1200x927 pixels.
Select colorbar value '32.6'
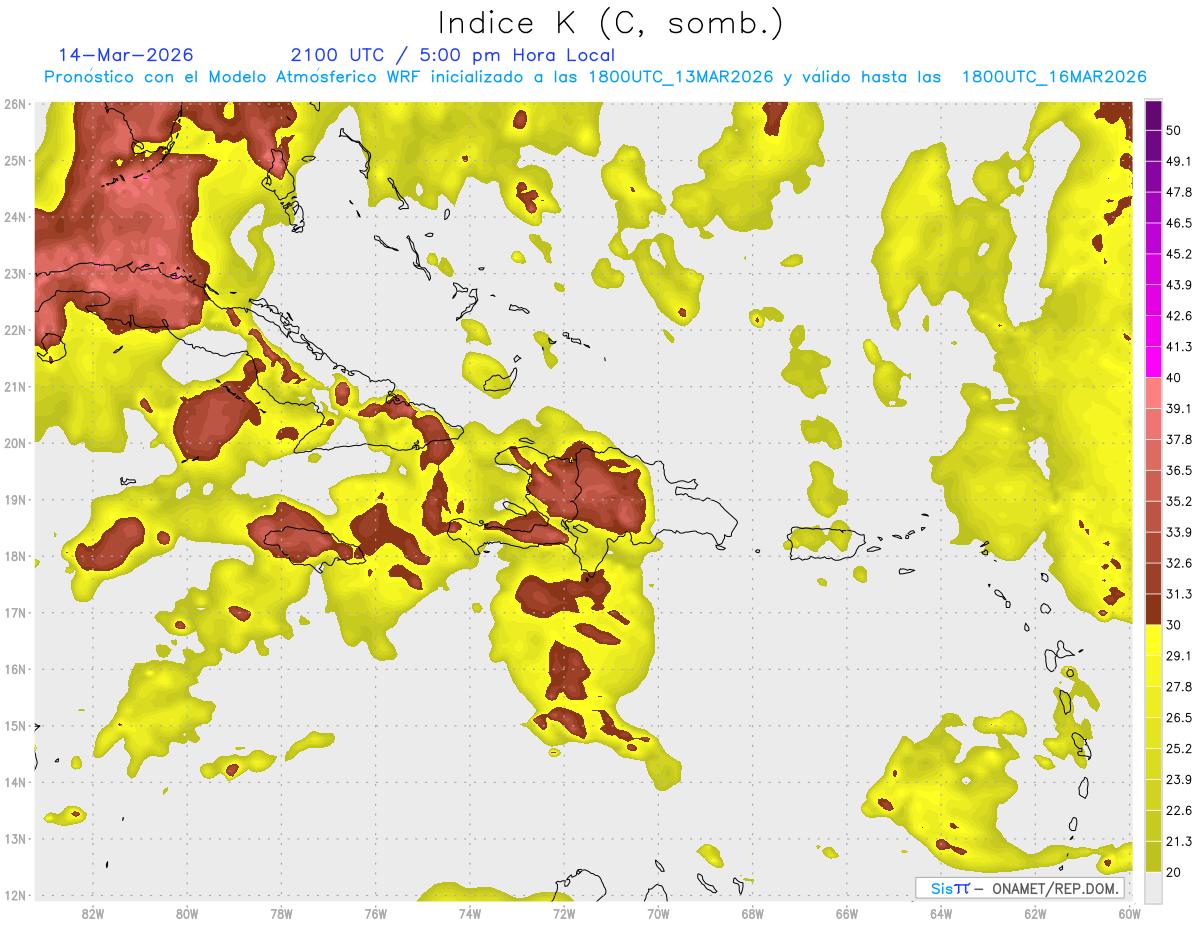[1179, 563]
